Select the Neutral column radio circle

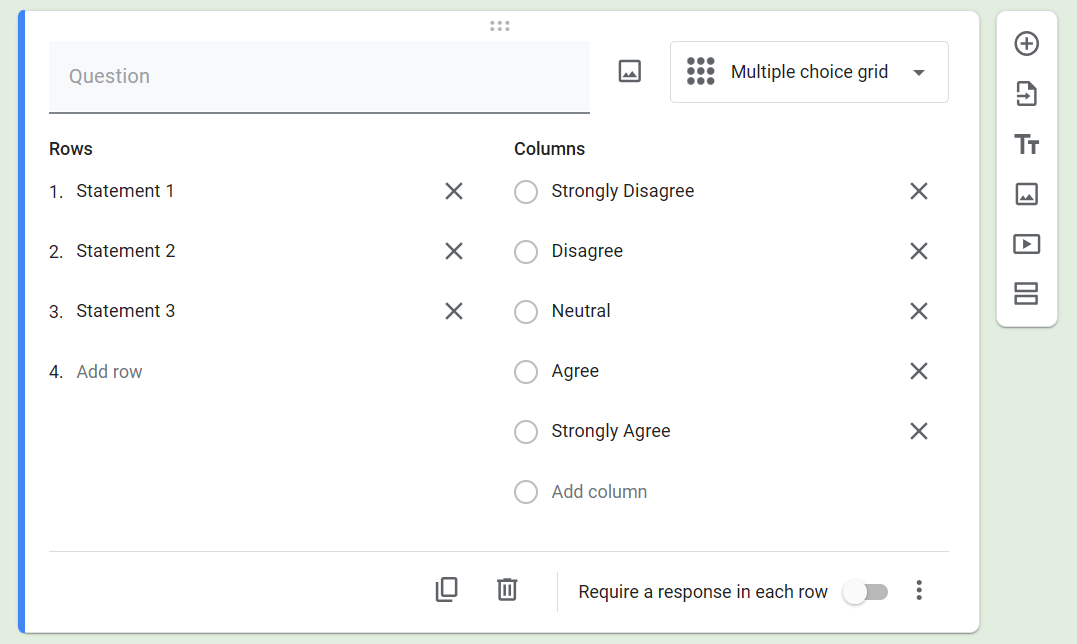(526, 312)
